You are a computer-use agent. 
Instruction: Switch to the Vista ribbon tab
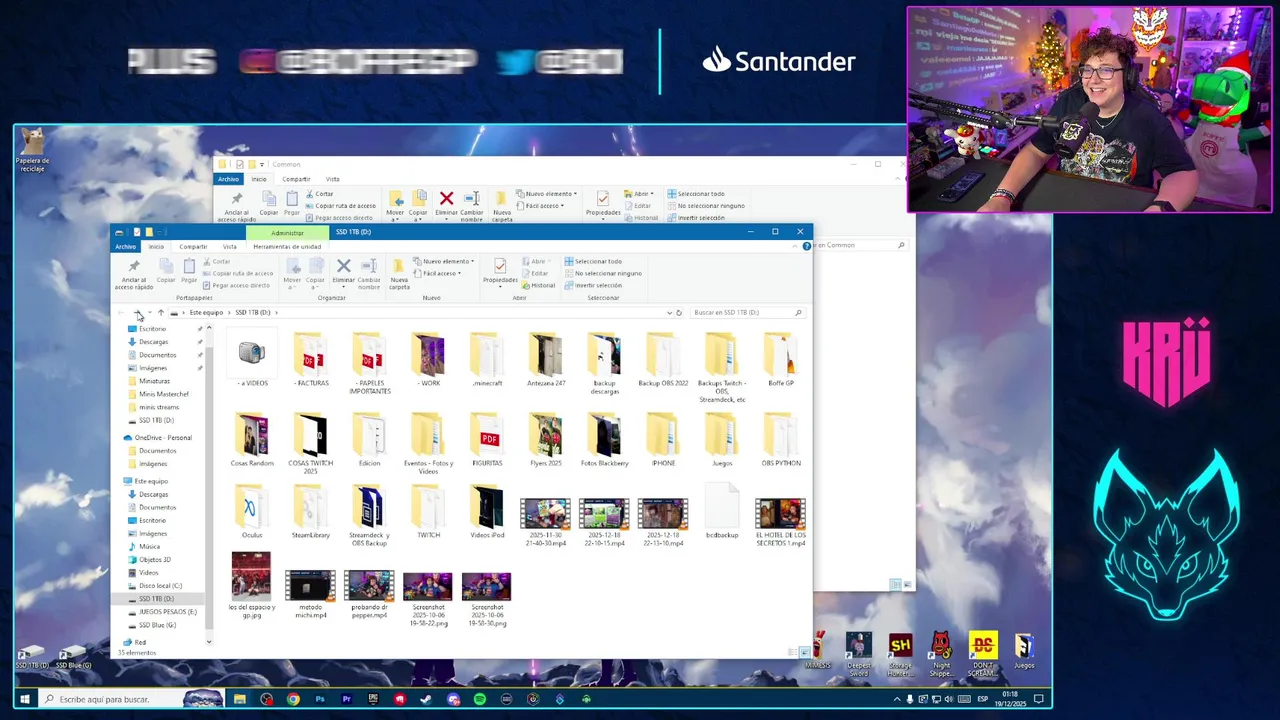click(230, 246)
